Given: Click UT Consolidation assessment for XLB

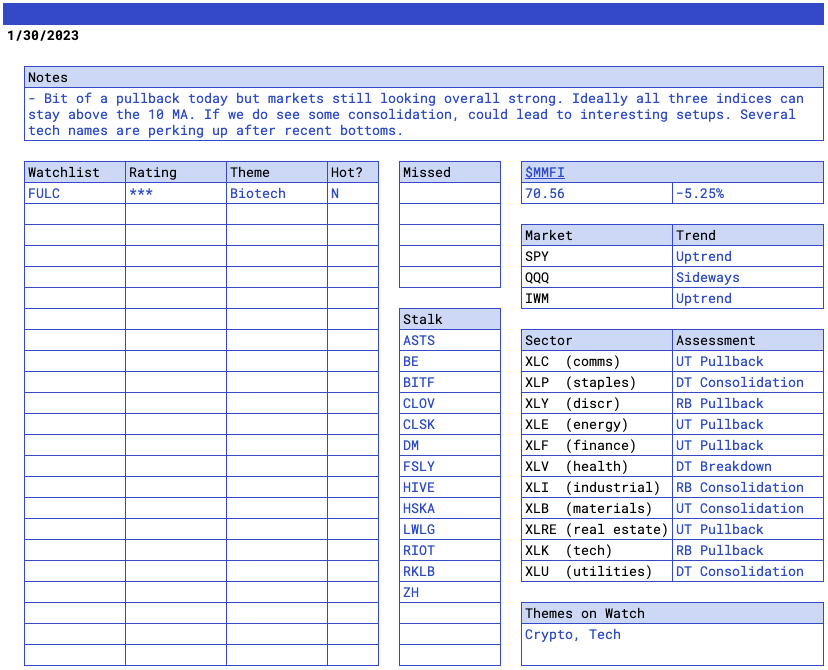Looking at the screenshot, I should pos(748,508).
